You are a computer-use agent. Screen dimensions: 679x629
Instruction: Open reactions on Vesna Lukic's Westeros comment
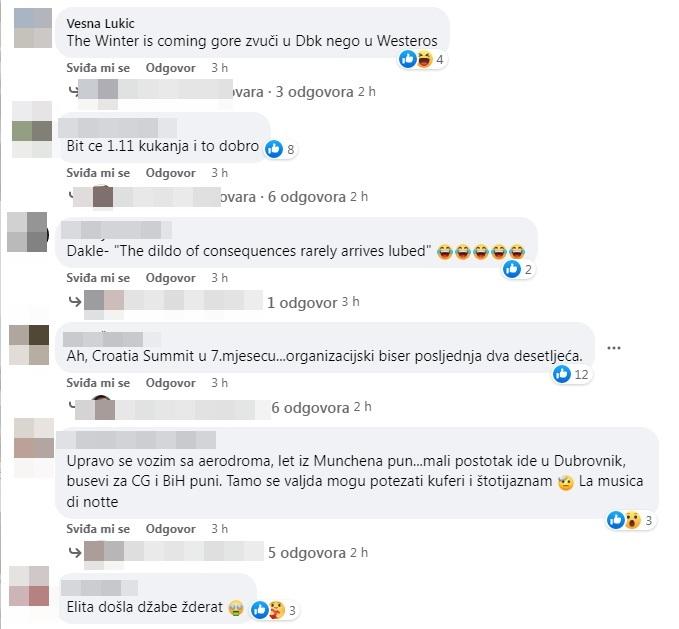(x=422, y=59)
